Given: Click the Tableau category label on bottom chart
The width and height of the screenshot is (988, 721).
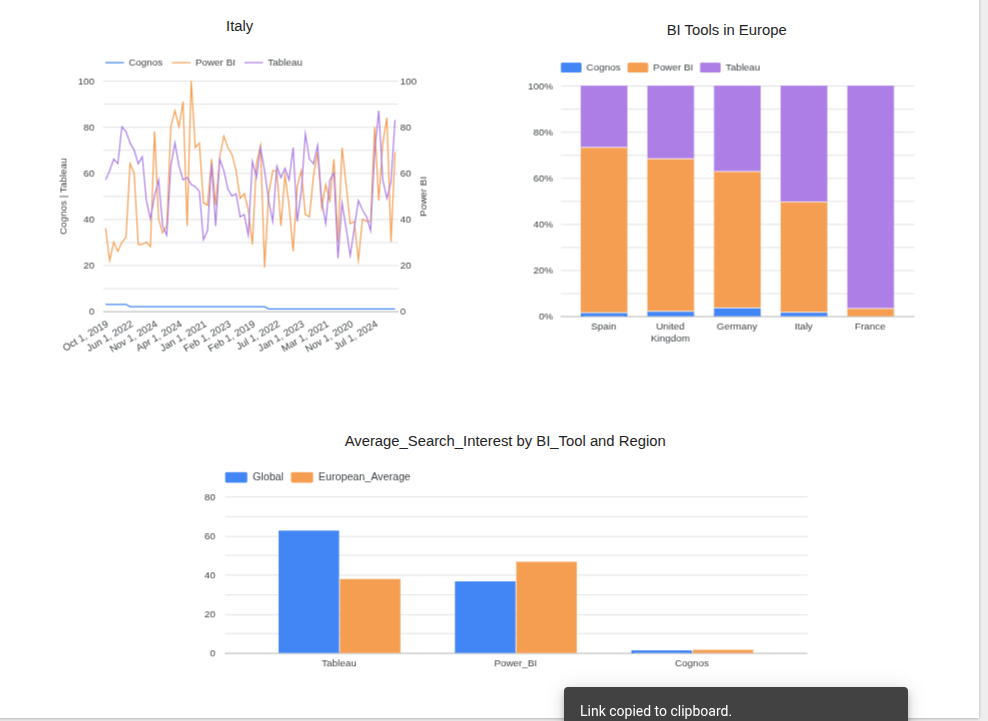Looking at the screenshot, I should coord(339,663).
